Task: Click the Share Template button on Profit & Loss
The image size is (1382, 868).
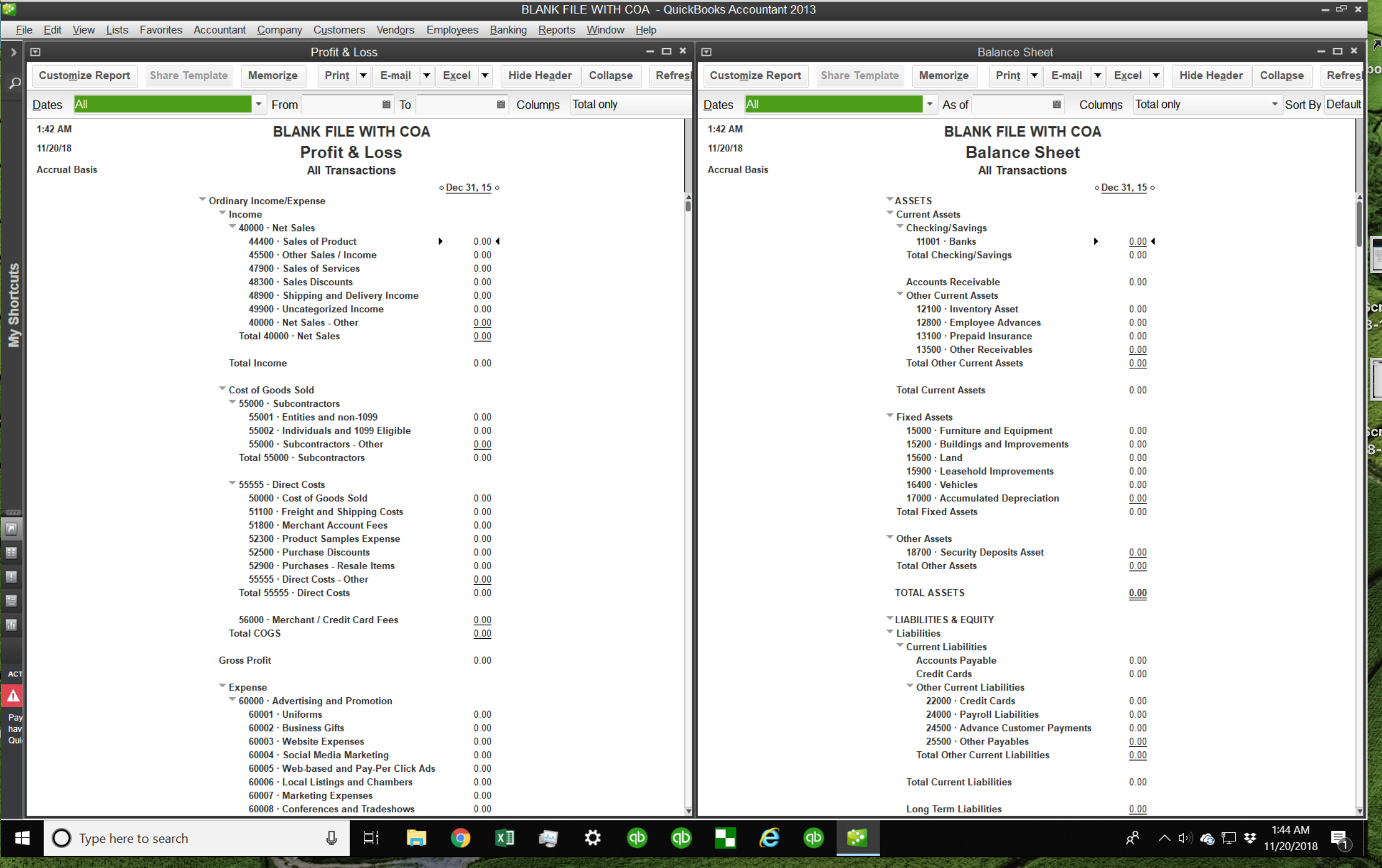Action: coord(189,75)
